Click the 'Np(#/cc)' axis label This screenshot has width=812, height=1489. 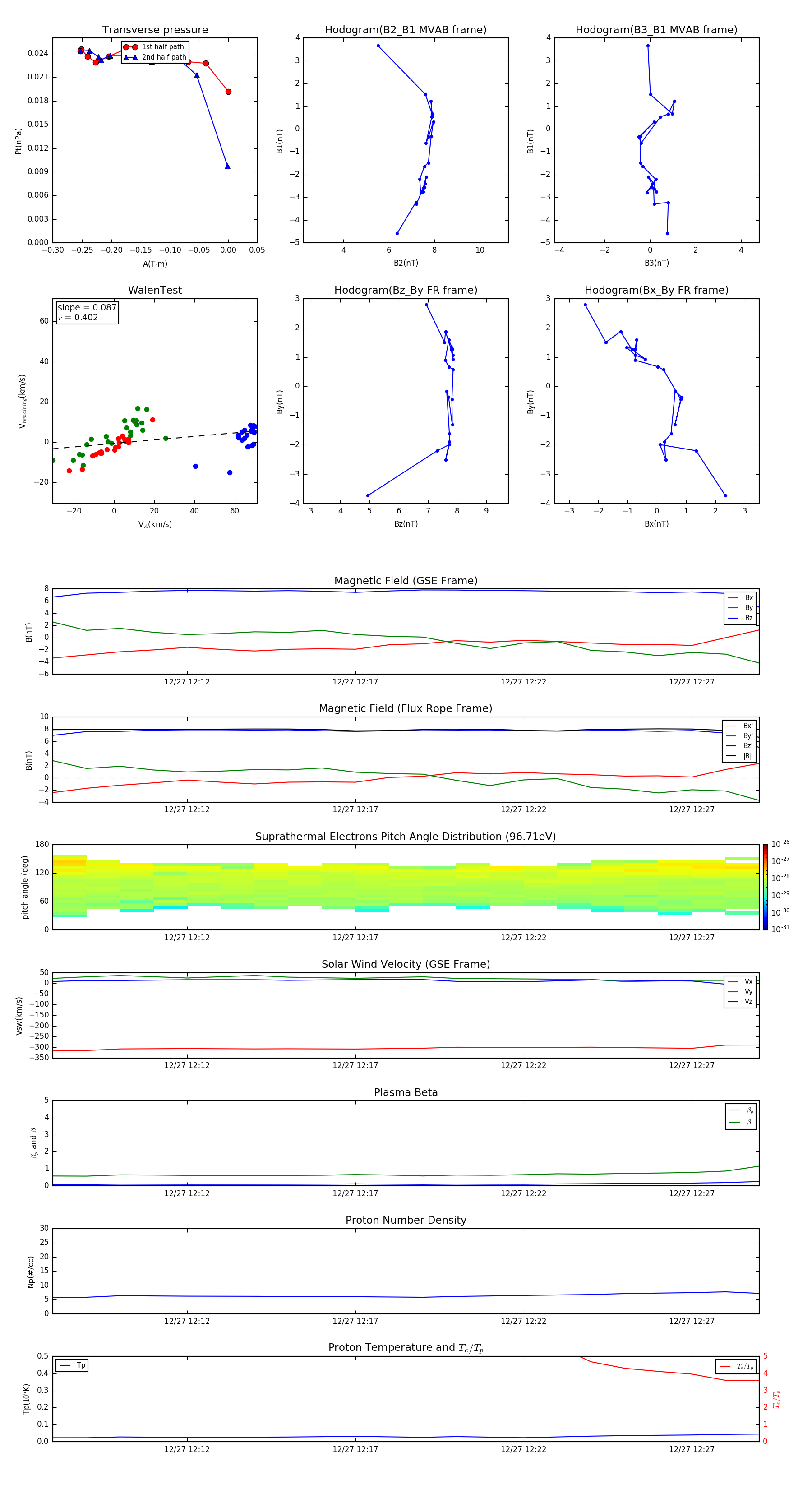31,1272
